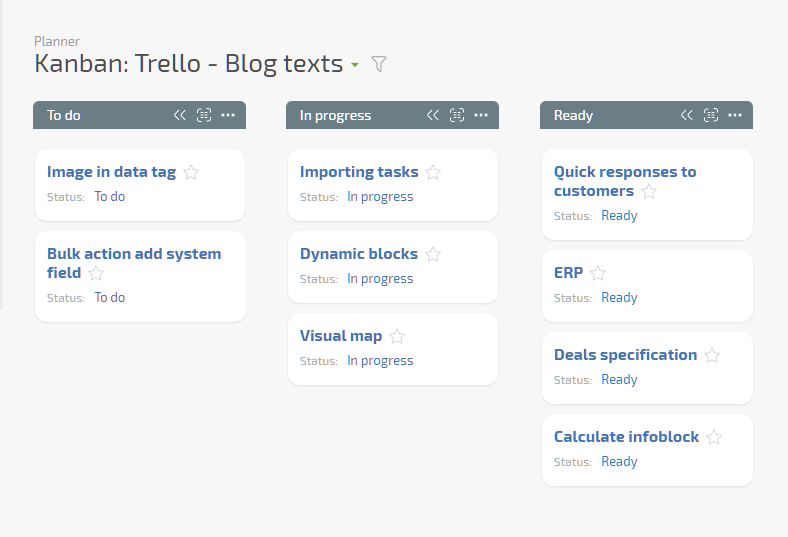Open the Dynamic blocks card title
The image size is (788, 537).
(x=359, y=254)
